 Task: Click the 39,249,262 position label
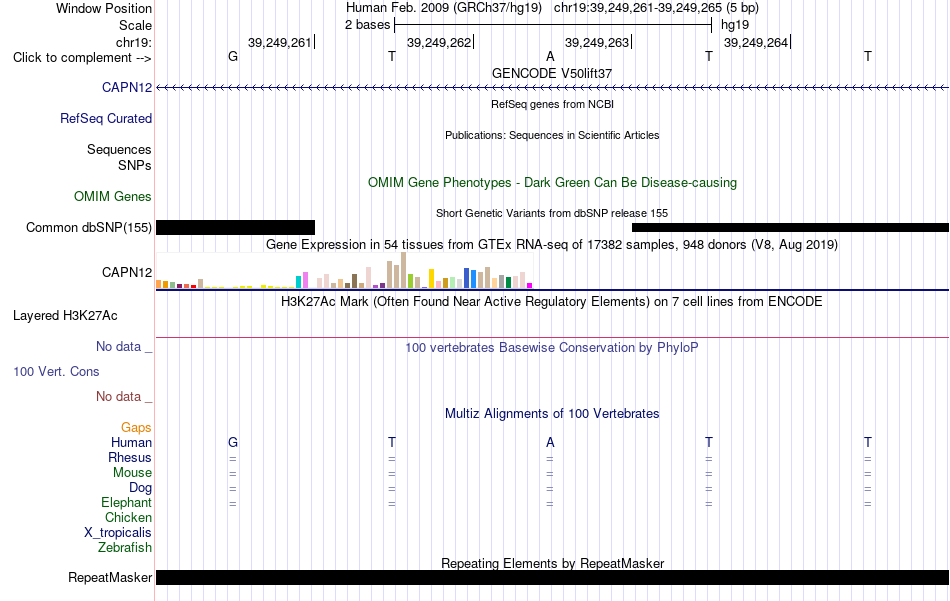[x=439, y=42]
